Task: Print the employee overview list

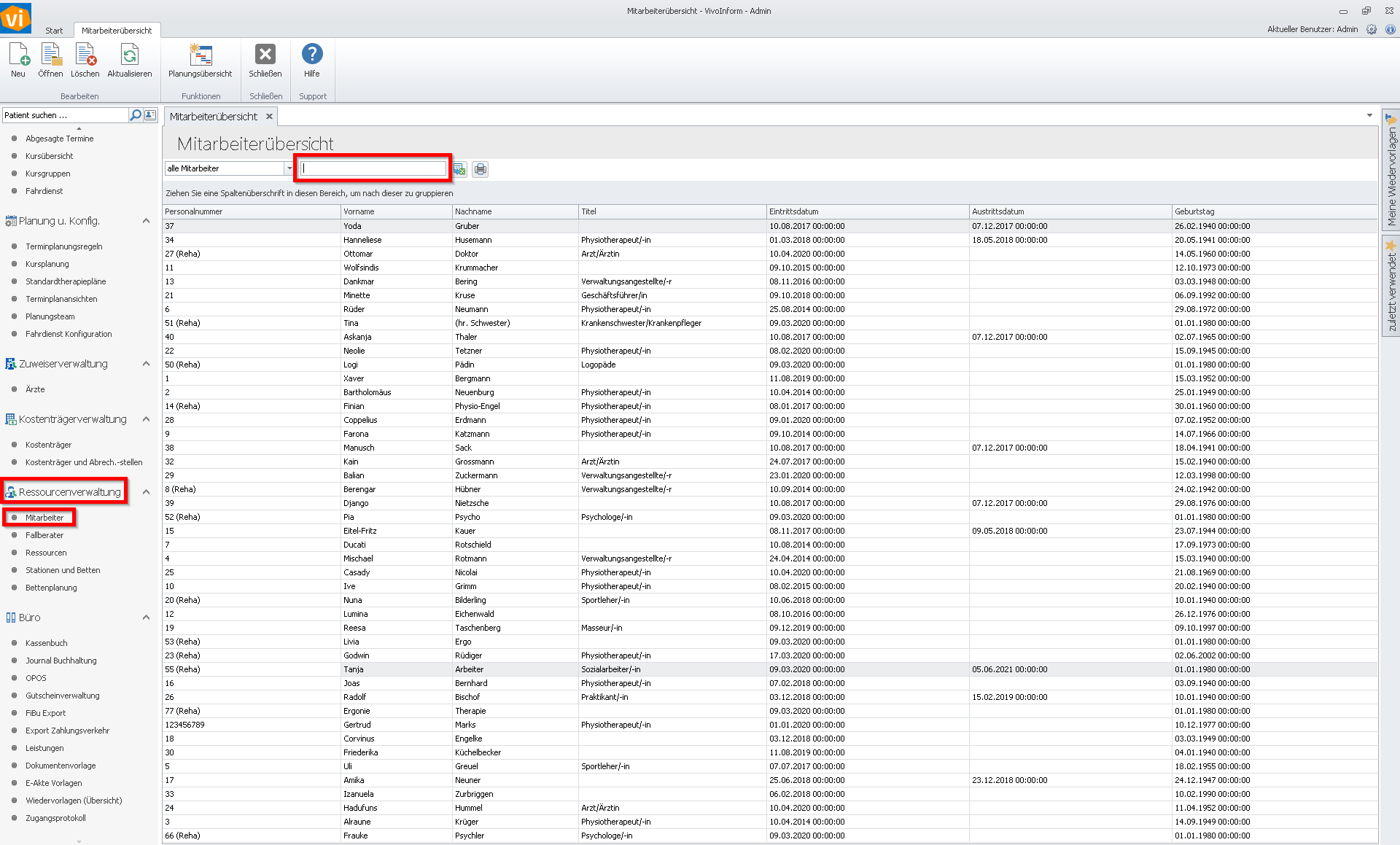Action: [x=480, y=169]
